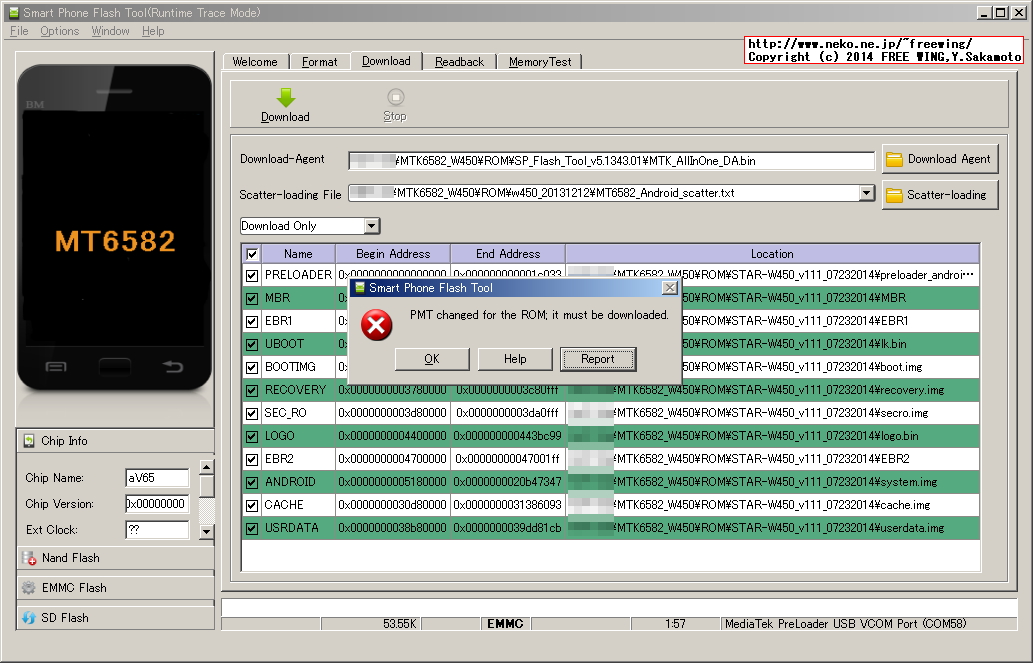The width and height of the screenshot is (1033, 663).
Task: Uncheck the PRELOADER partition checkbox
Action: point(252,275)
